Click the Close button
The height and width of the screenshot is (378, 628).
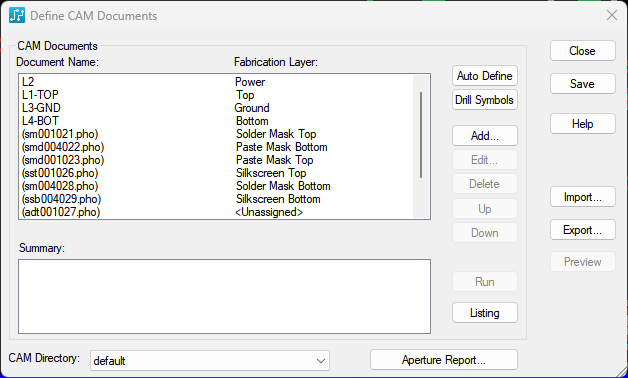click(582, 51)
